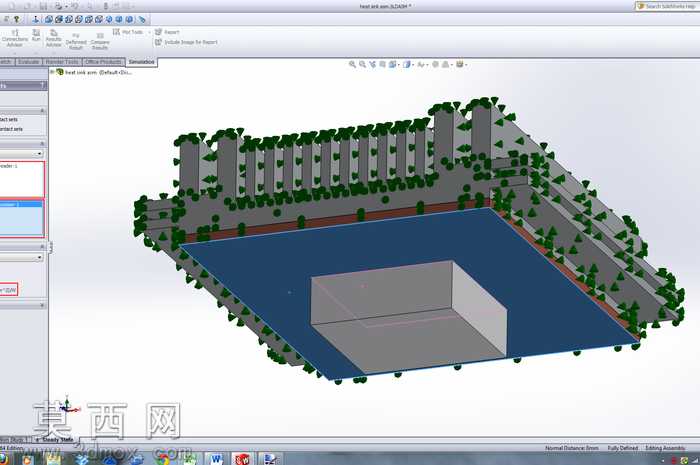Viewport: 700px width, 465px height.
Task: Collapse the selection type section chevron
Action: pos(42,144)
